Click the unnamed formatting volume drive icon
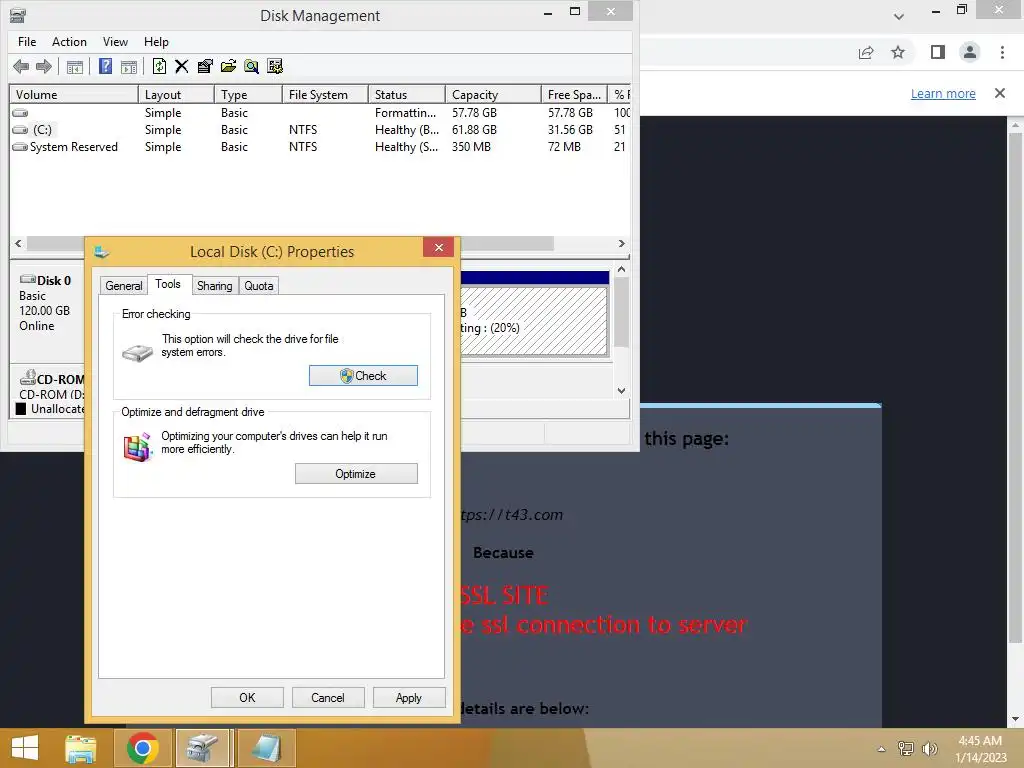The height and width of the screenshot is (768, 1024). pyautogui.click(x=20, y=113)
